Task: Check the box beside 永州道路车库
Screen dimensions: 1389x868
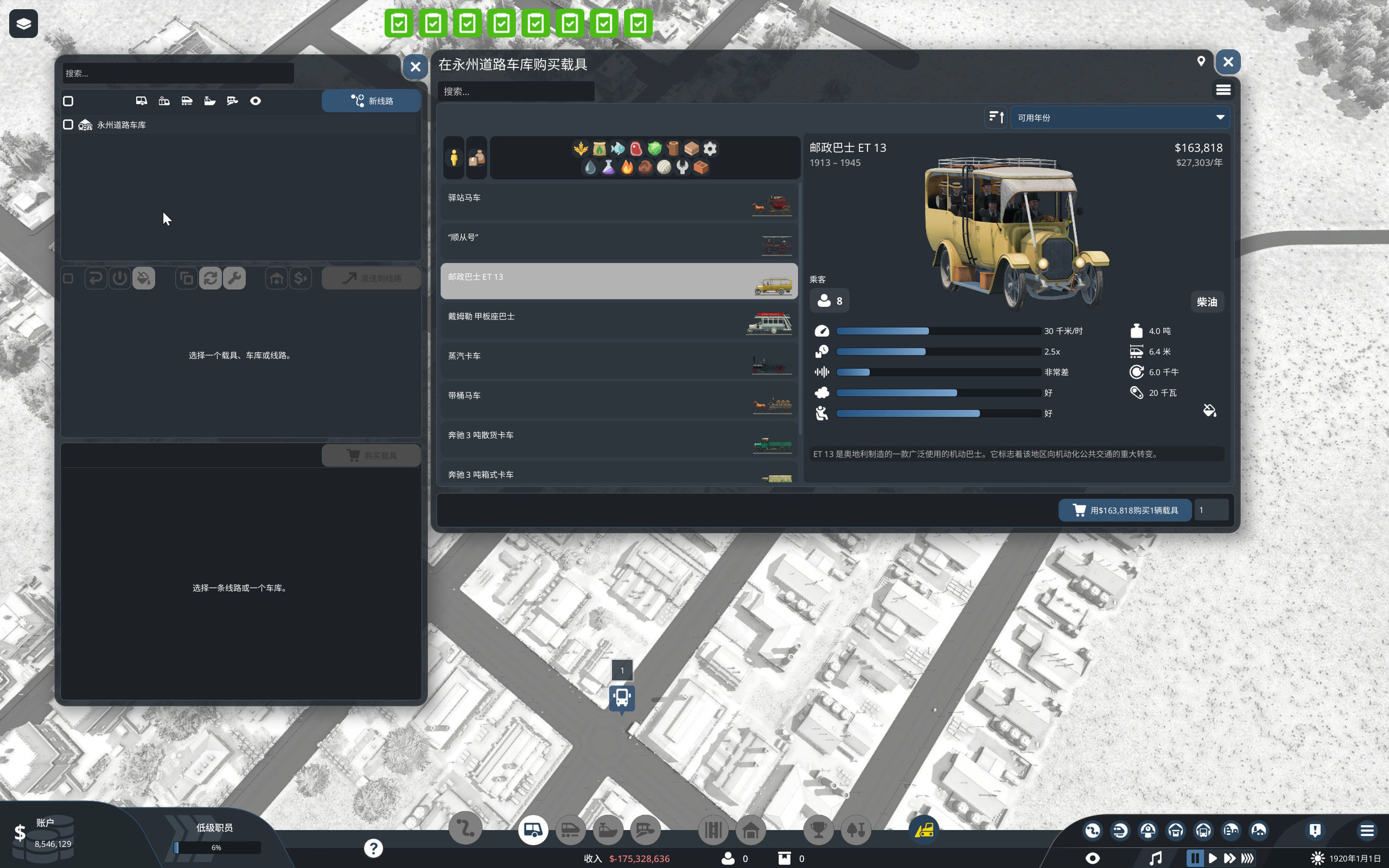Action: coord(68,124)
